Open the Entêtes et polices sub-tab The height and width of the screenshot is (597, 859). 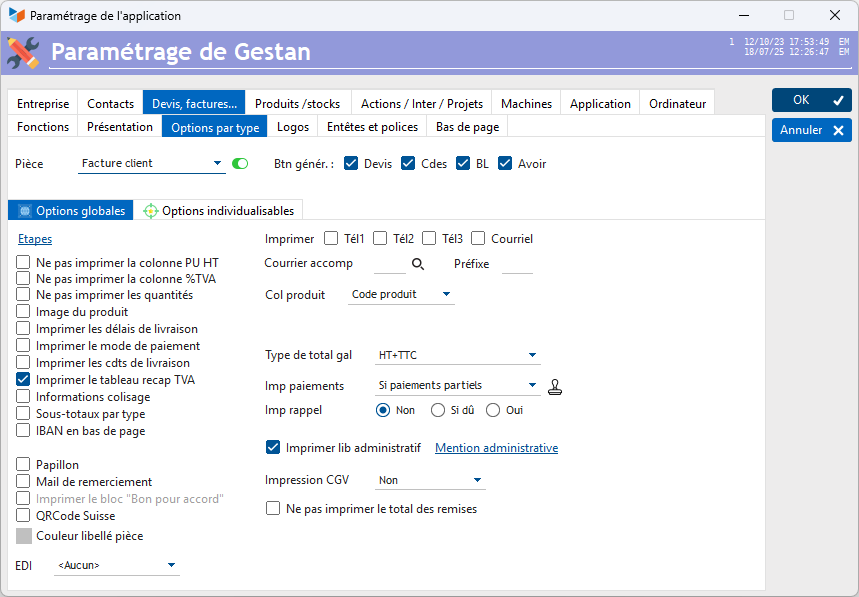(372, 127)
